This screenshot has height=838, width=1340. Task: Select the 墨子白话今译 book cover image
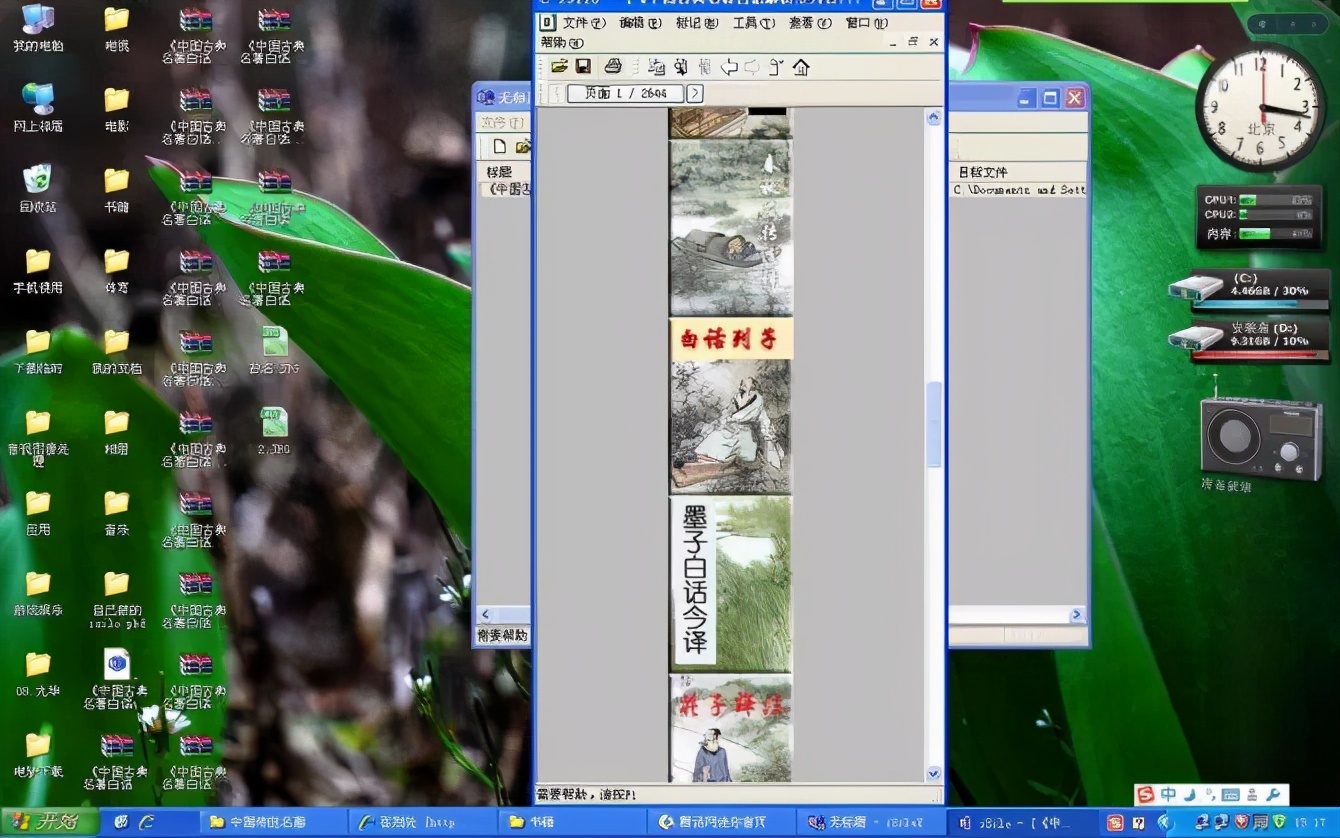click(x=731, y=584)
